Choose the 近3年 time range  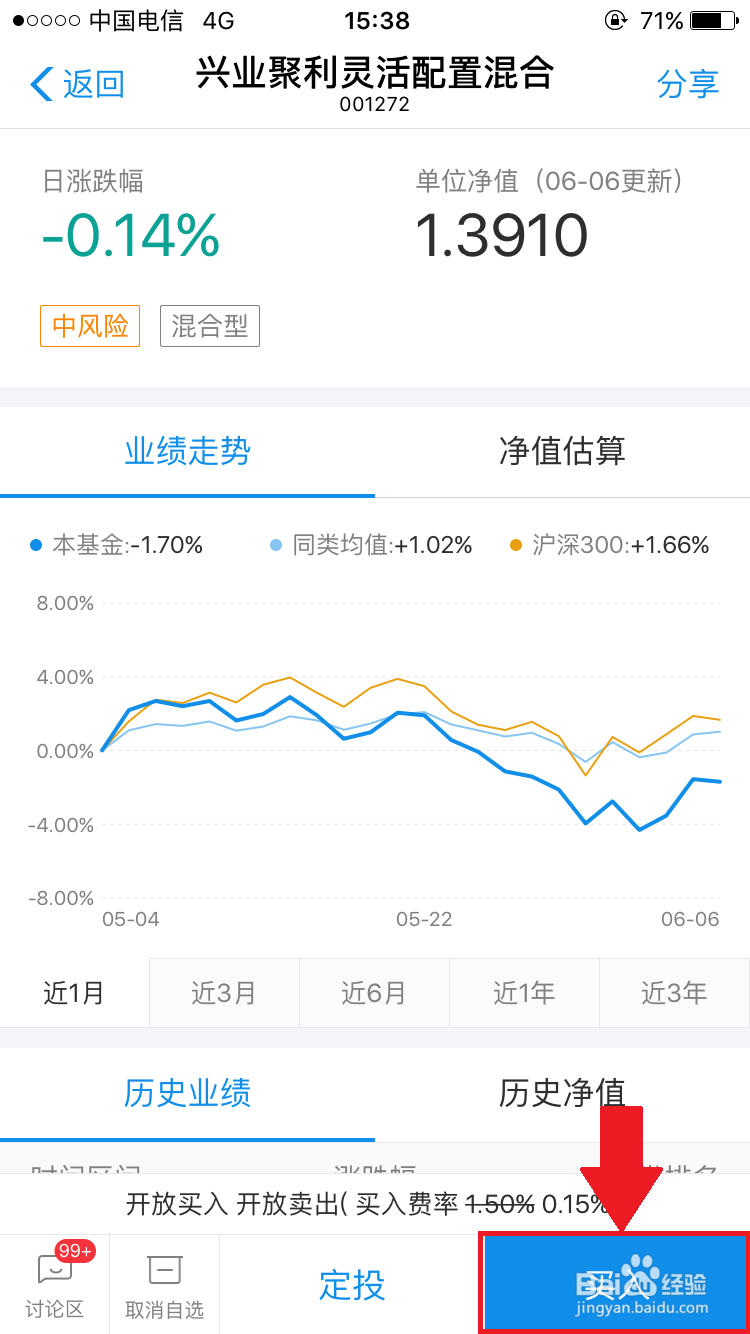click(674, 993)
